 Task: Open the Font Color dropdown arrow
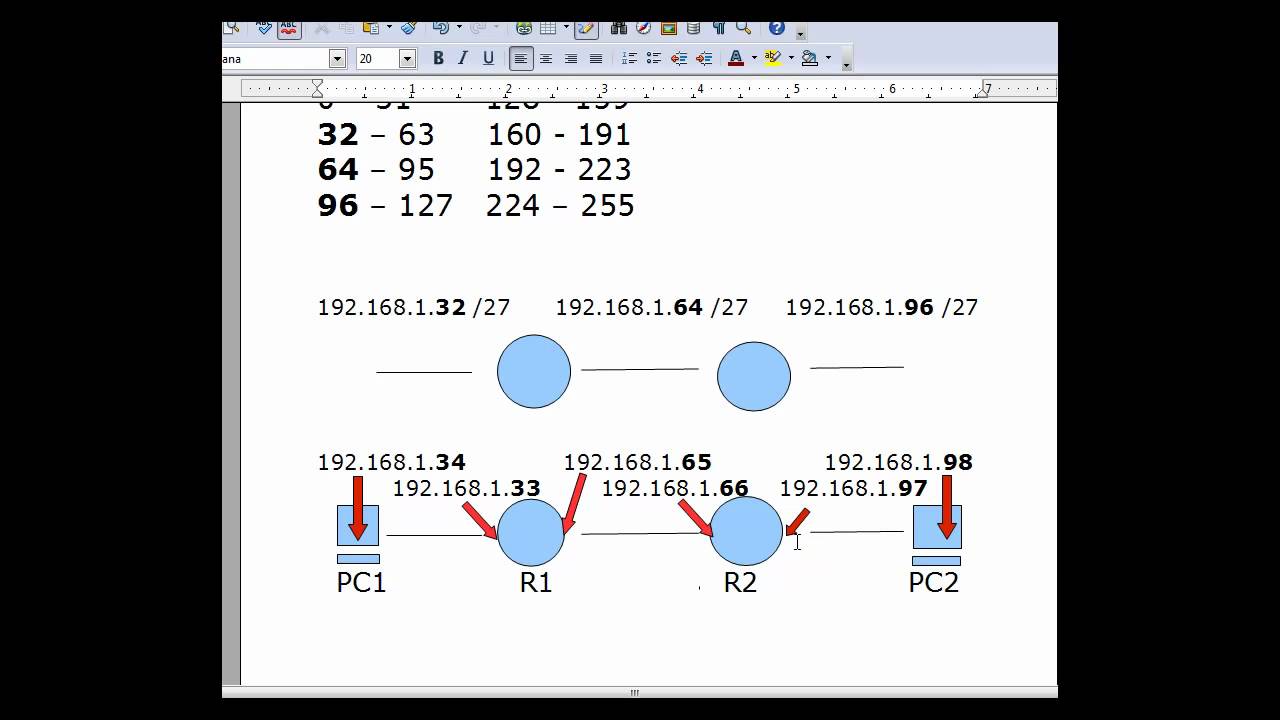click(x=753, y=59)
